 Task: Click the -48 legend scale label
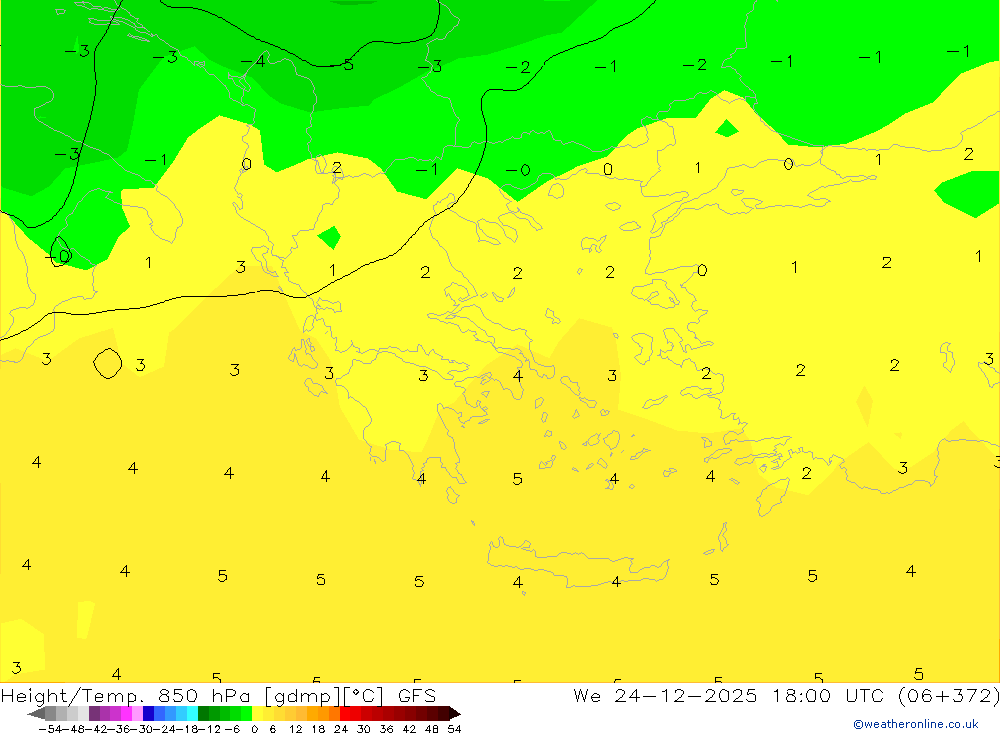(74, 729)
